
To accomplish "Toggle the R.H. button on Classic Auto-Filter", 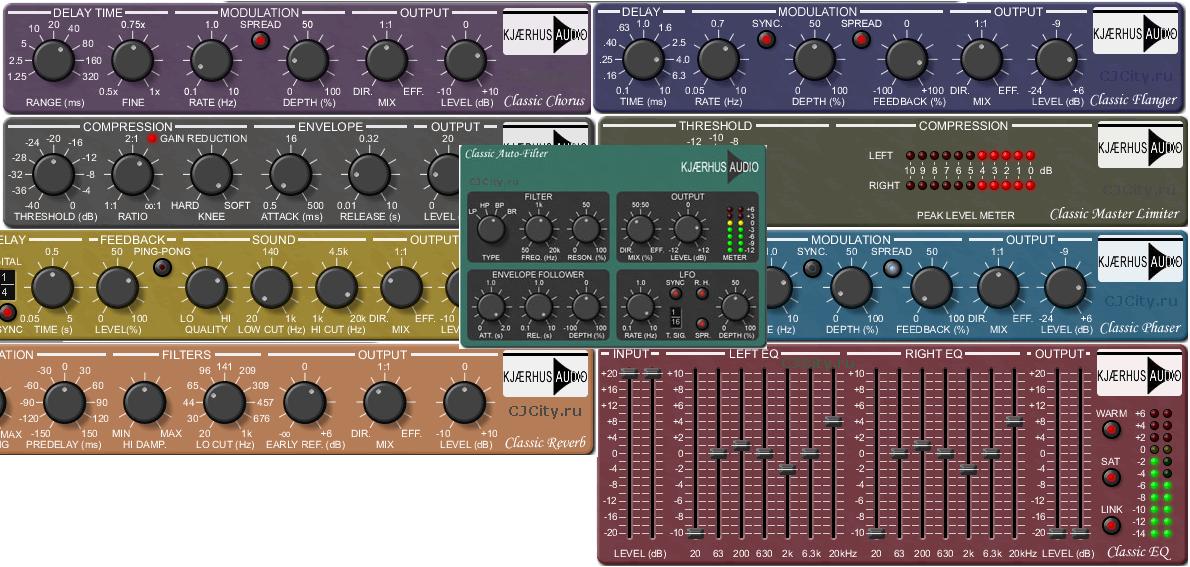I will click(702, 294).
